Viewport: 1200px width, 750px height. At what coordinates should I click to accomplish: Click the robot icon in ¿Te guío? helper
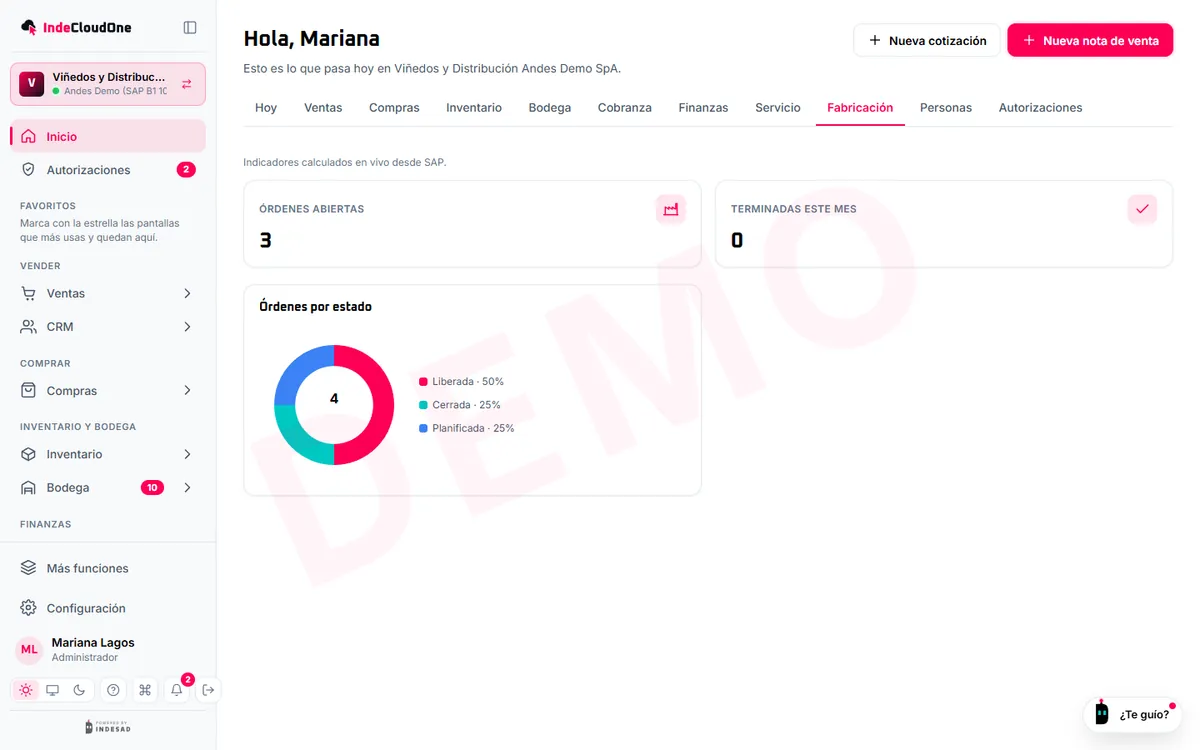click(1102, 713)
